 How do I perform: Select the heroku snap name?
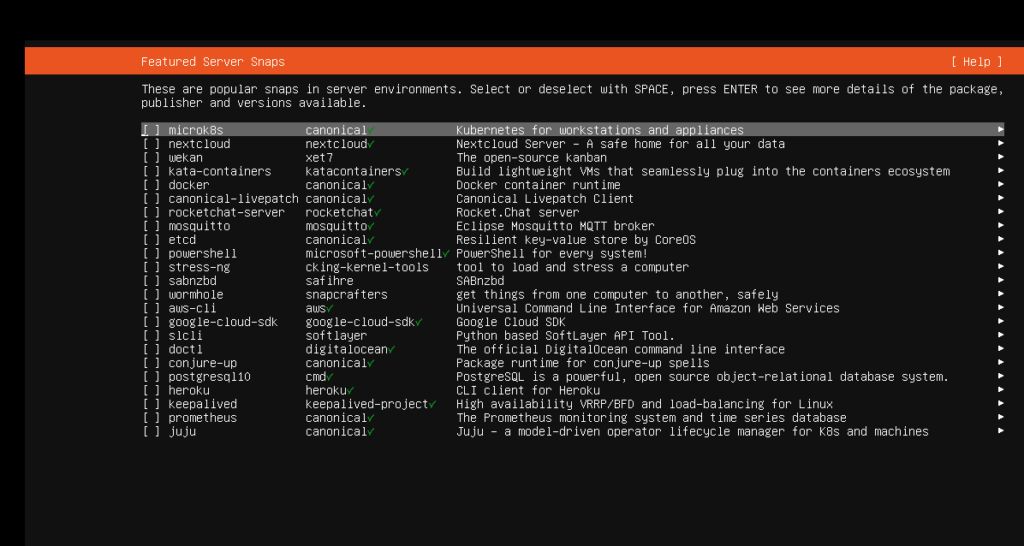(x=189, y=391)
